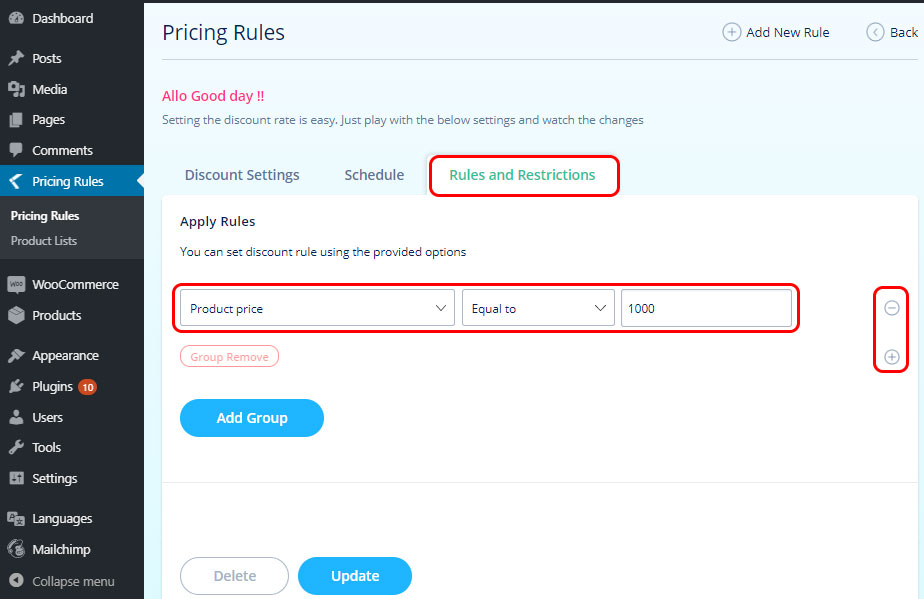924x599 pixels.
Task: Click the Add Group button
Action: point(252,418)
